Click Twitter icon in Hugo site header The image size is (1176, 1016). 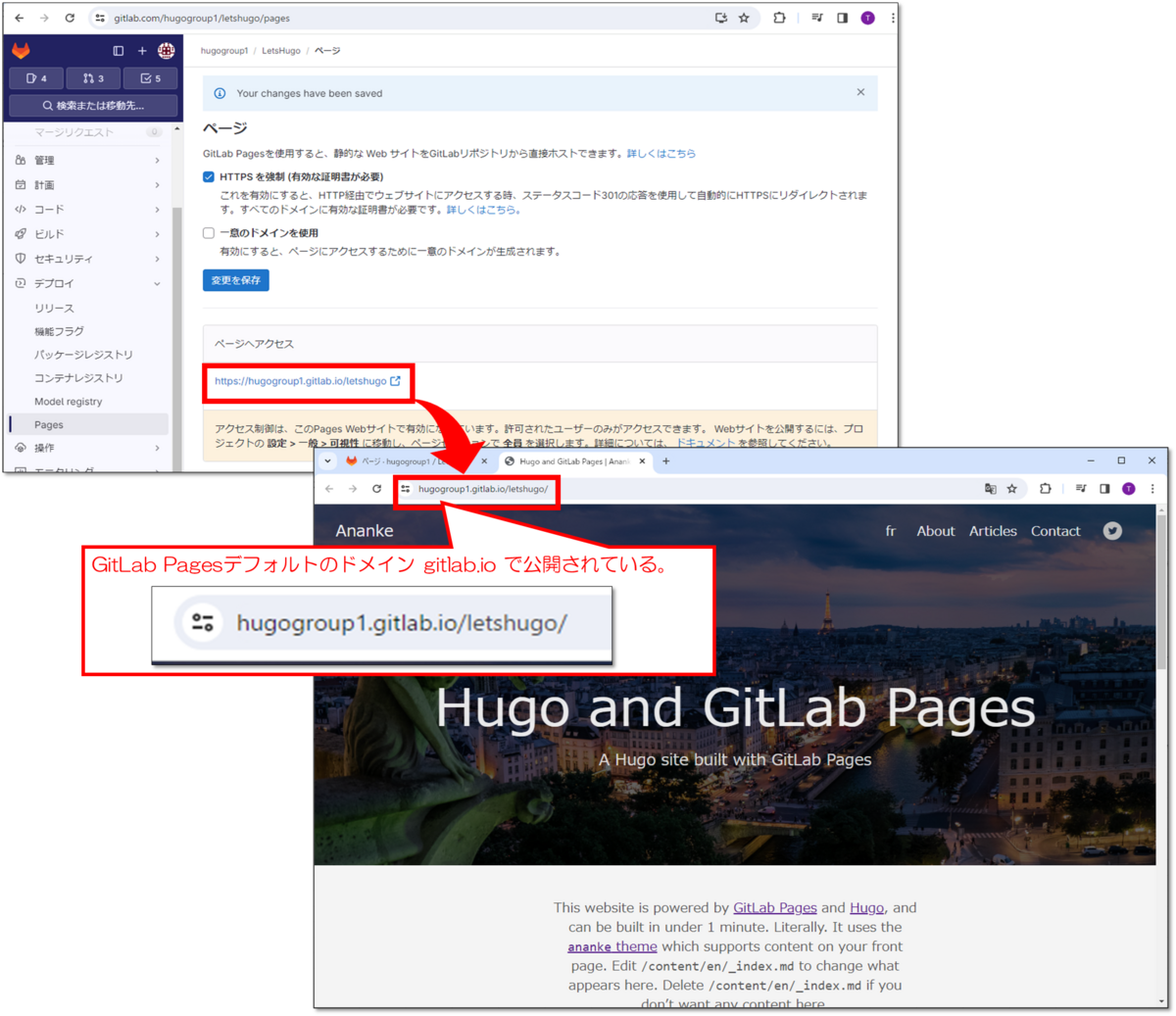pyautogui.click(x=1112, y=531)
